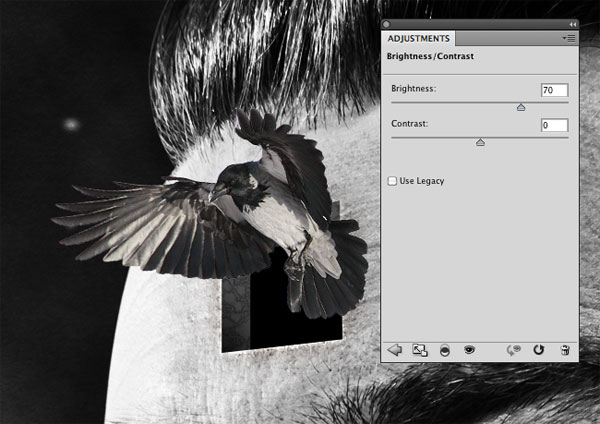Switch to the Adjustments tab
Screen dimensions: 600x424
(x=418, y=39)
